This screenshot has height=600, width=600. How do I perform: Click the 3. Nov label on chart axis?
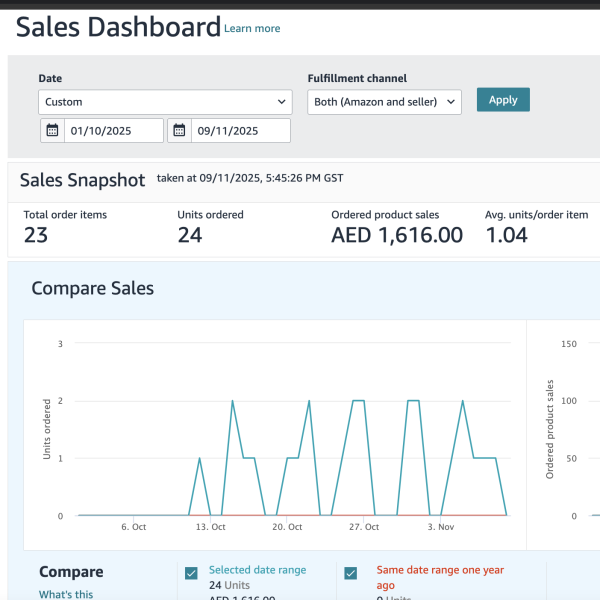pos(441,527)
